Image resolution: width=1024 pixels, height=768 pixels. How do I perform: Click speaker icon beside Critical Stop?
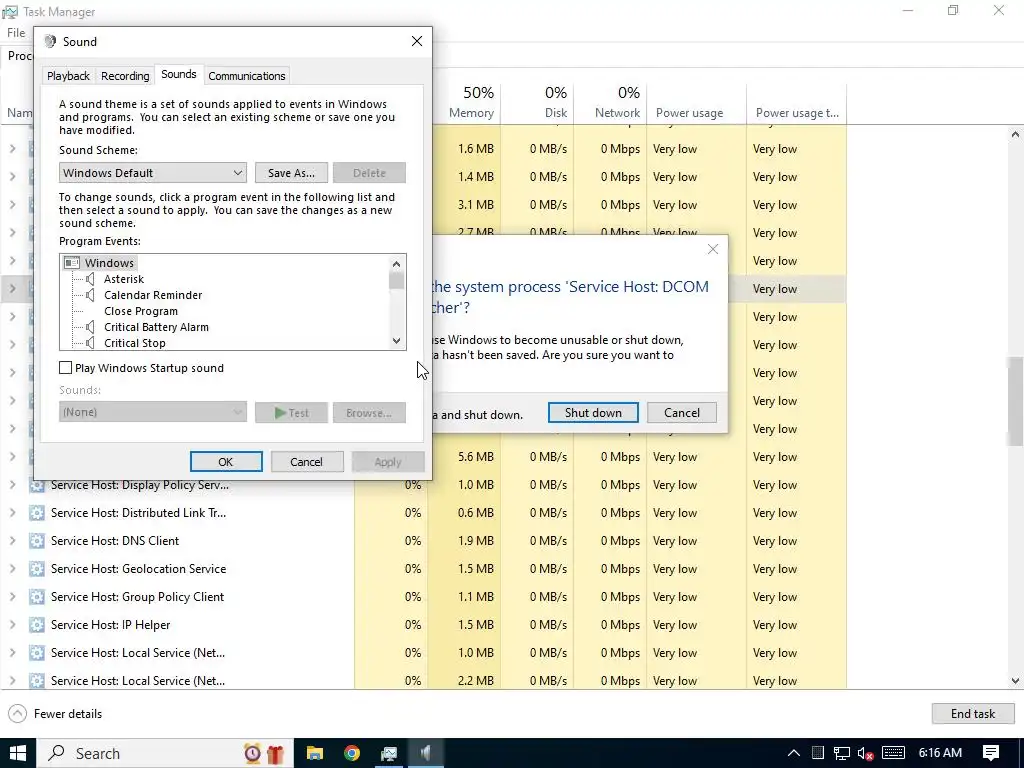click(x=90, y=343)
